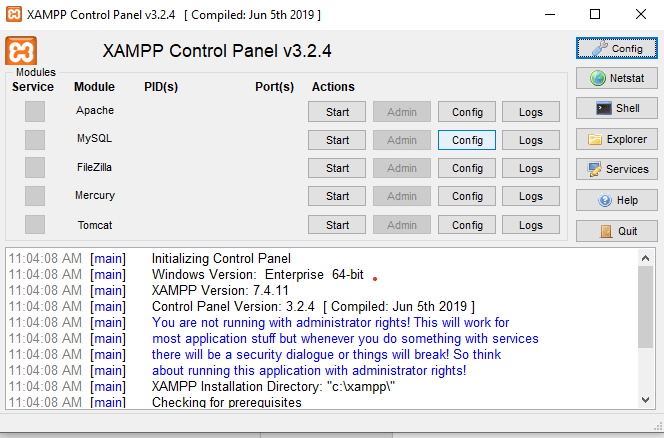Toggle Apache service install checkbox
Screen dimensions: 664x438
tap(35, 111)
